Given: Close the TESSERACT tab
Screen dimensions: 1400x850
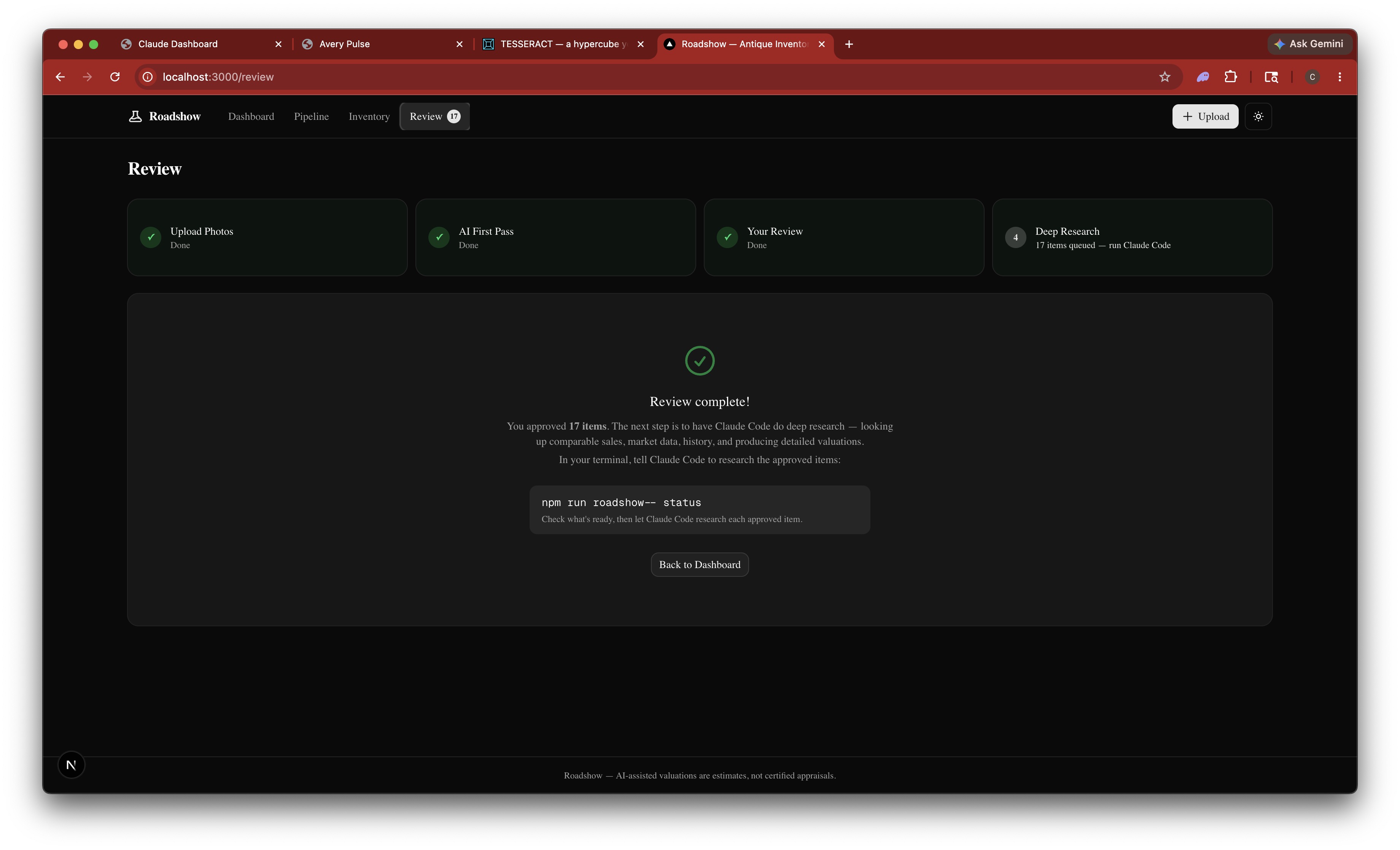Looking at the screenshot, I should point(640,44).
